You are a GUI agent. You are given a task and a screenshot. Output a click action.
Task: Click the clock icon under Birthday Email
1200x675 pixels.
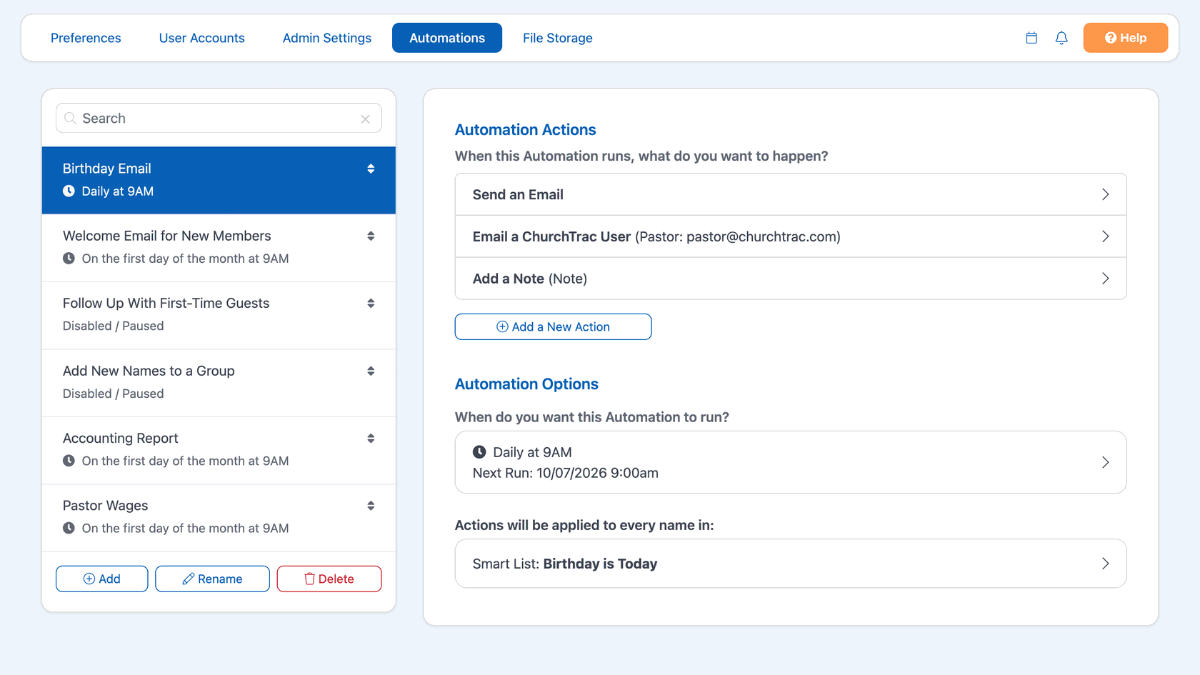coord(69,191)
